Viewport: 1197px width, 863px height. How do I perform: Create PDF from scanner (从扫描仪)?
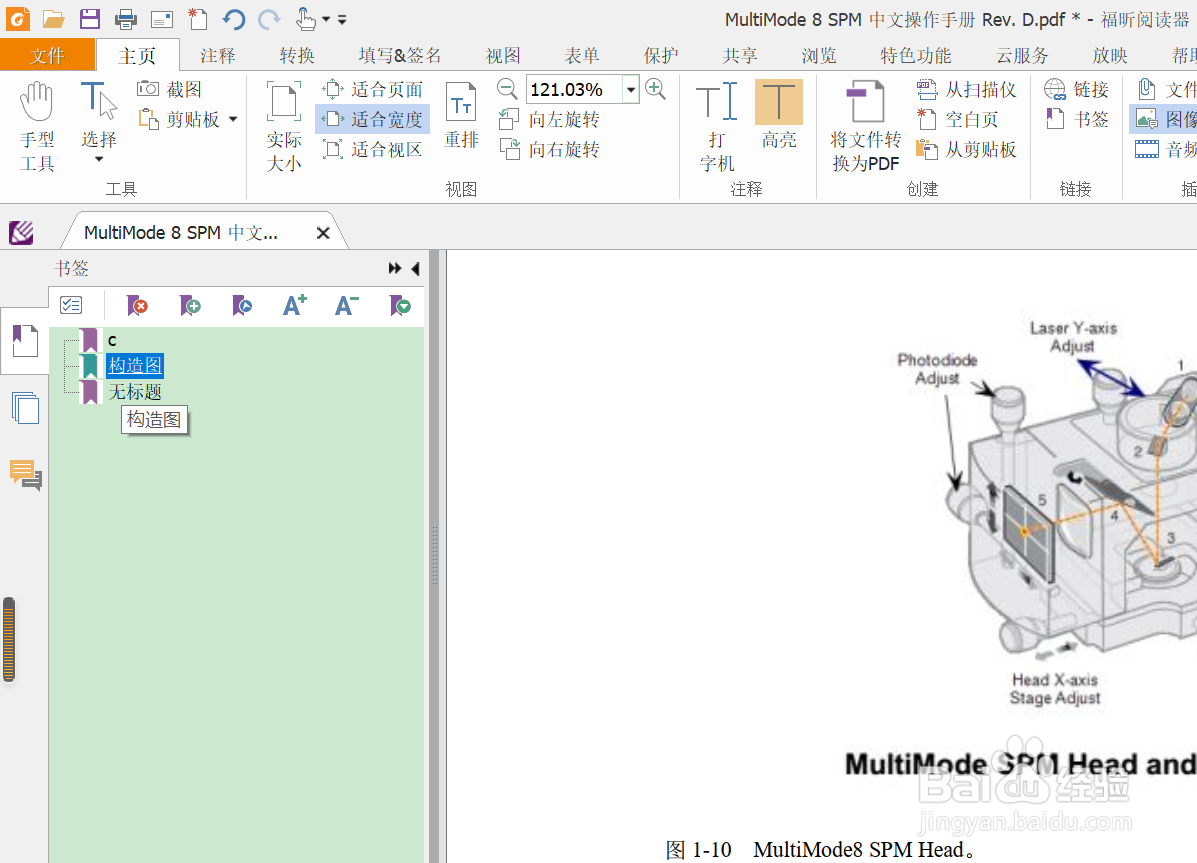pyautogui.click(x=966, y=89)
